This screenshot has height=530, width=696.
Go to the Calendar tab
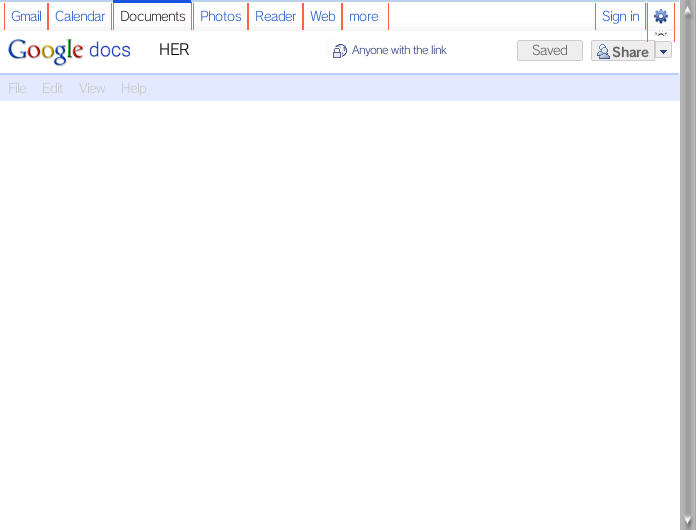[x=80, y=16]
